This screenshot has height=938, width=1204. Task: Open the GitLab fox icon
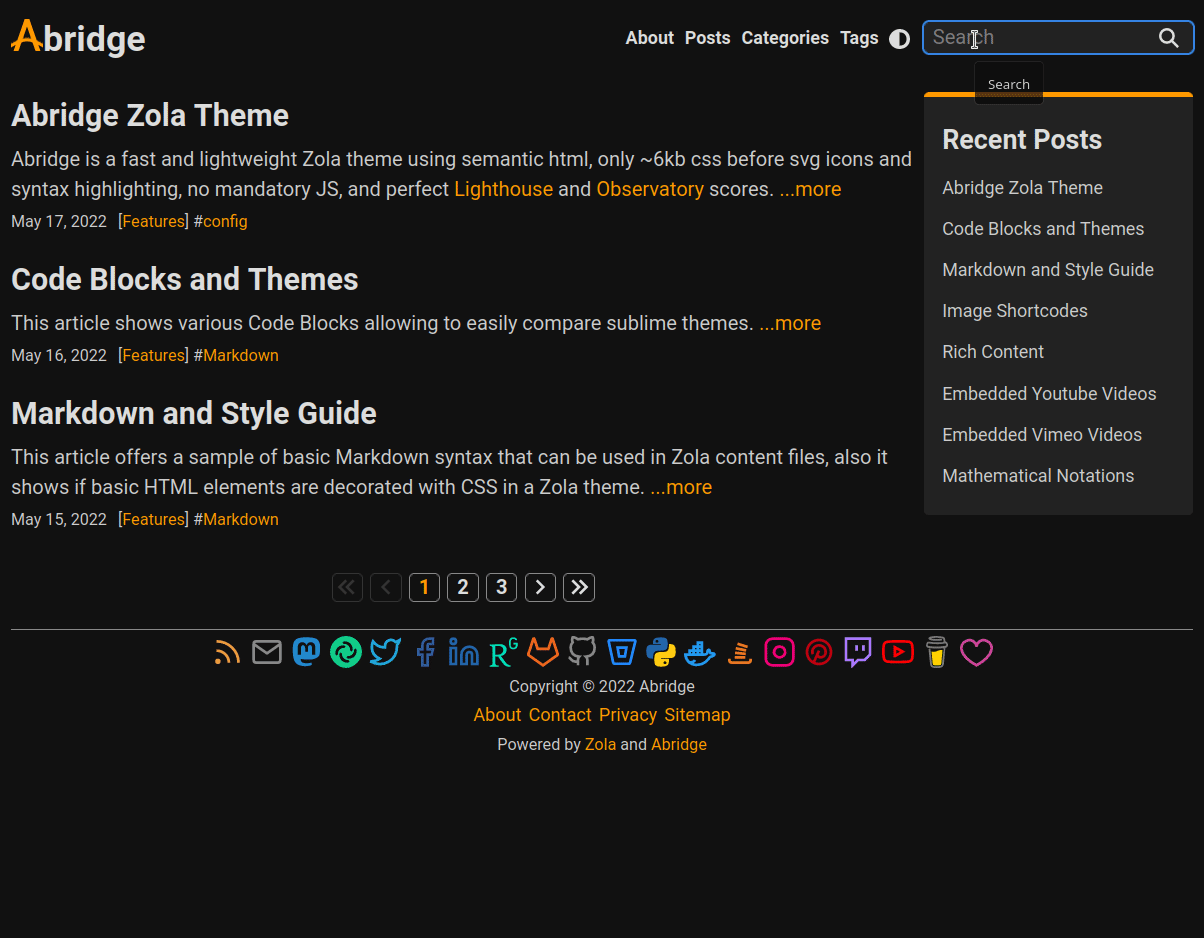(543, 653)
